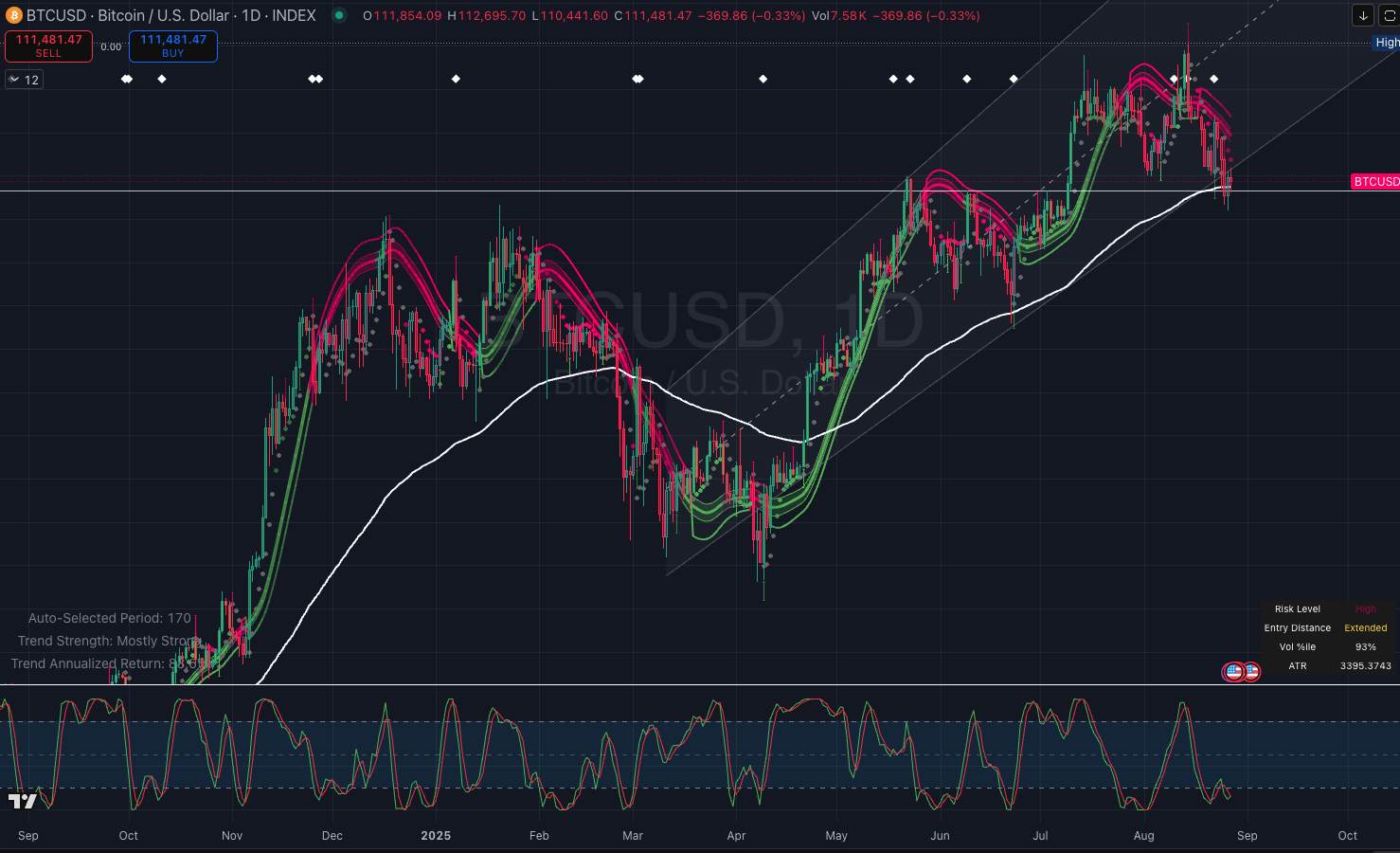Collapse the indicator legend showing 12

(x=14, y=80)
